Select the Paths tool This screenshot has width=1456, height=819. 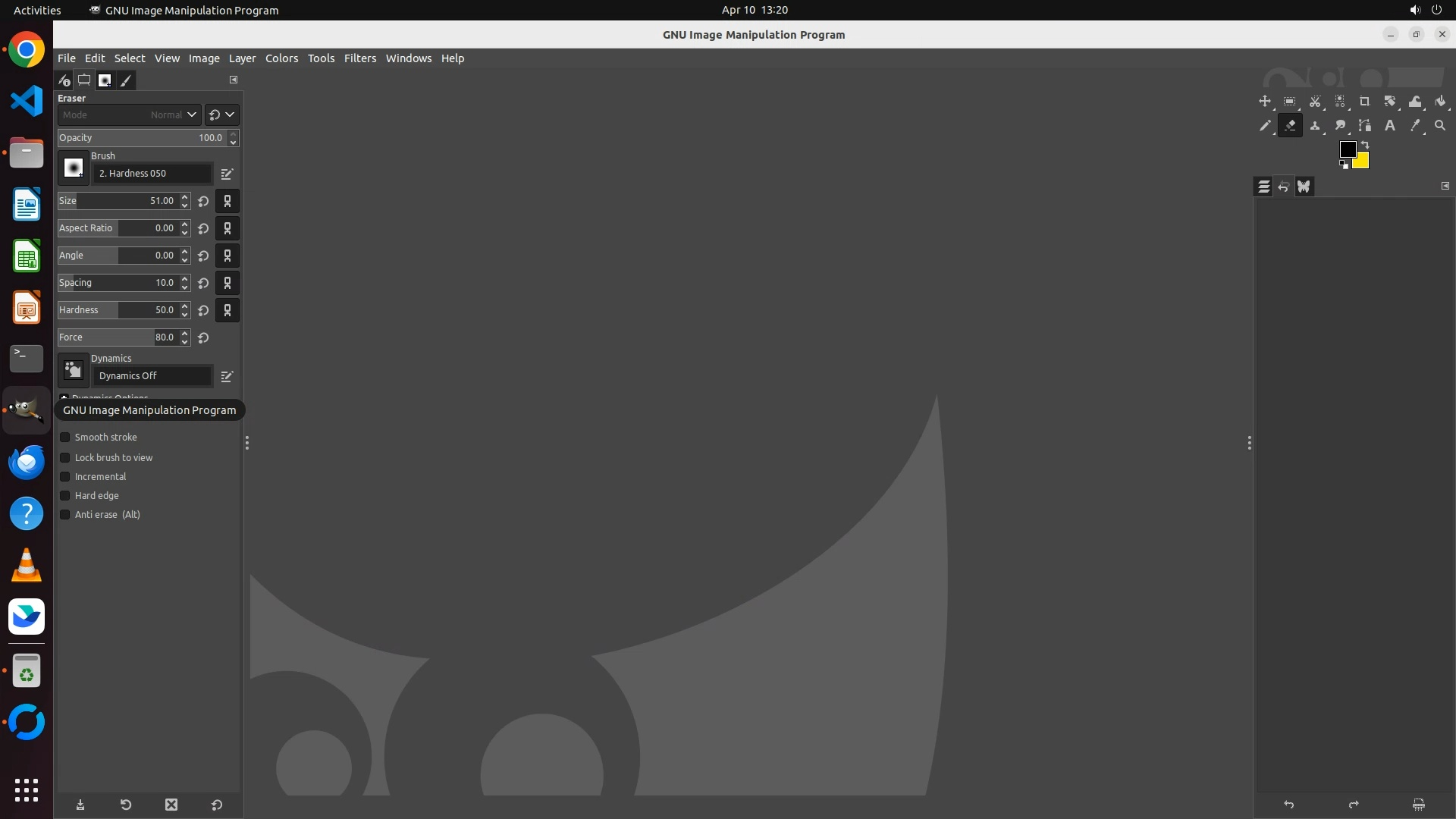coord(1365,126)
